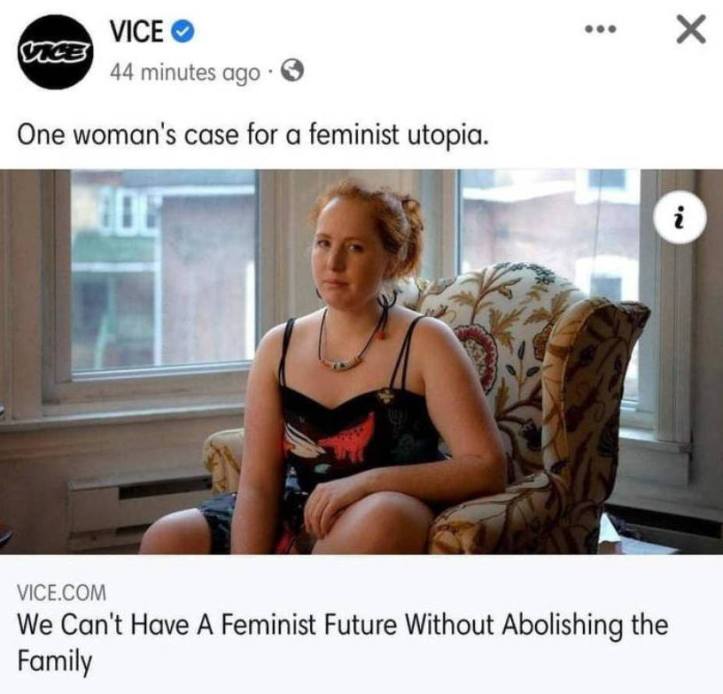Viewport: 723px width, 694px height.
Task: Click the word Family in the headline
Action: 55,661
